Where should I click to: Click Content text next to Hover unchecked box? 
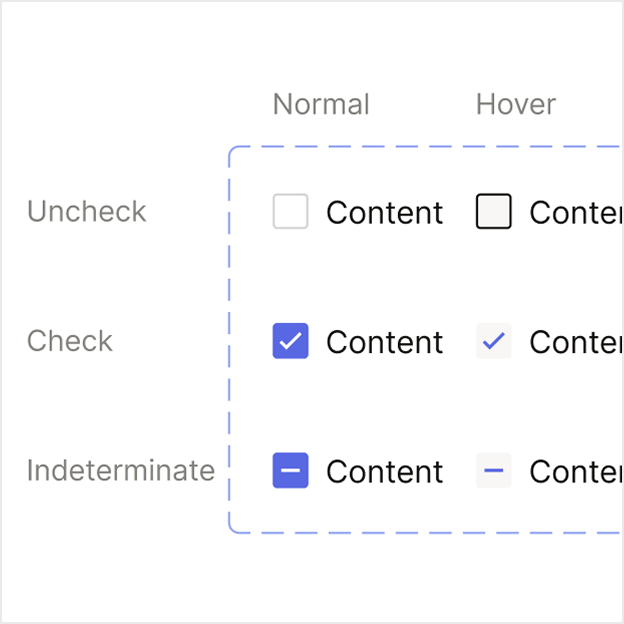[x=576, y=213]
